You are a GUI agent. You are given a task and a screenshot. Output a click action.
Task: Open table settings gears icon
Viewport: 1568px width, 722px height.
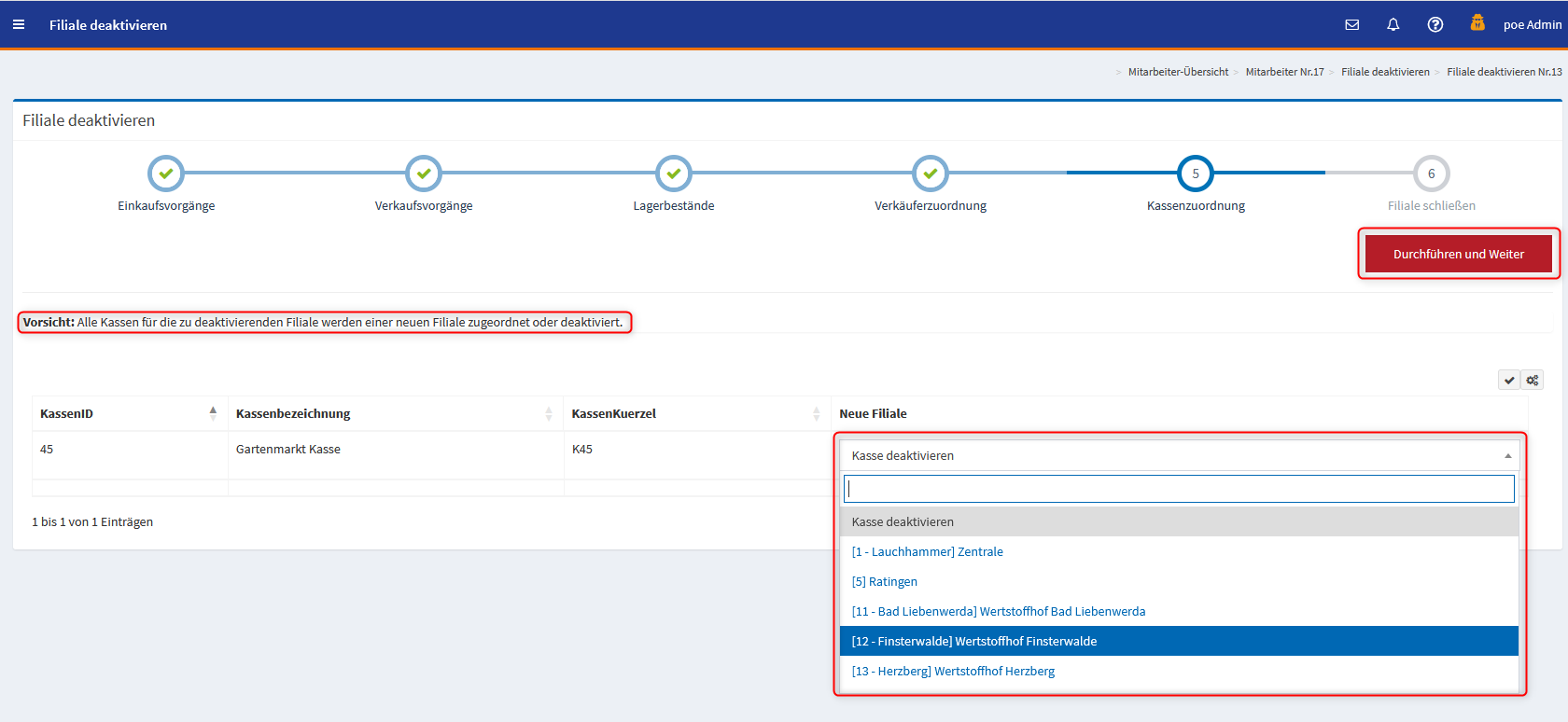pyautogui.click(x=1532, y=380)
